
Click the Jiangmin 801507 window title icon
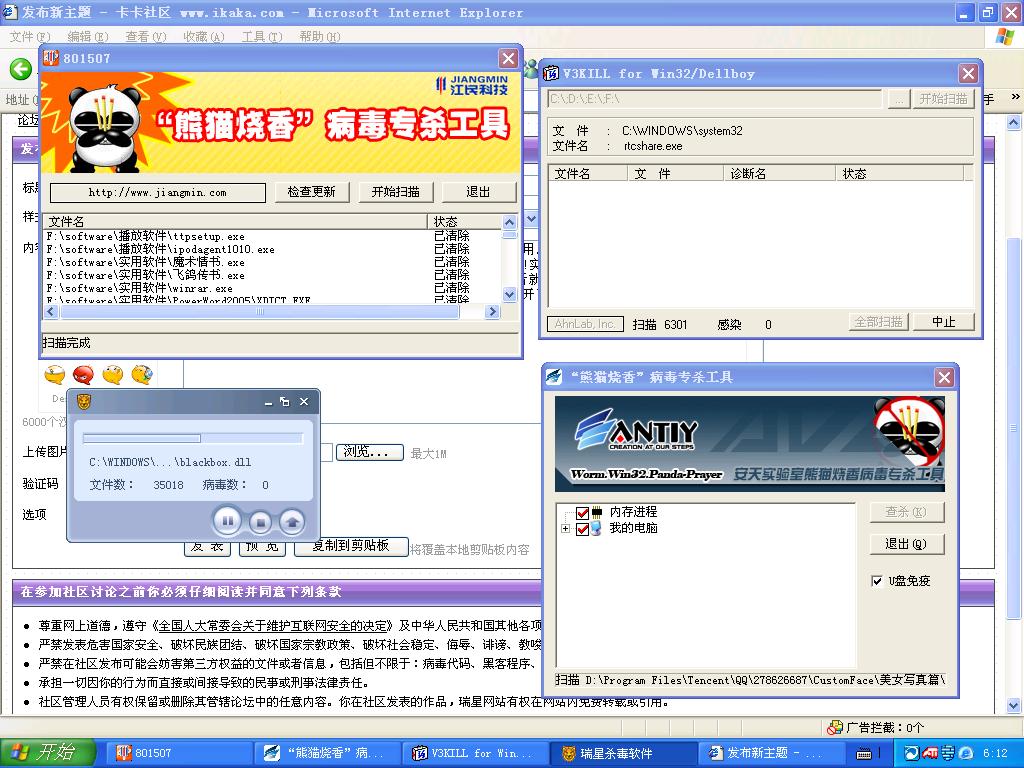coord(51,58)
